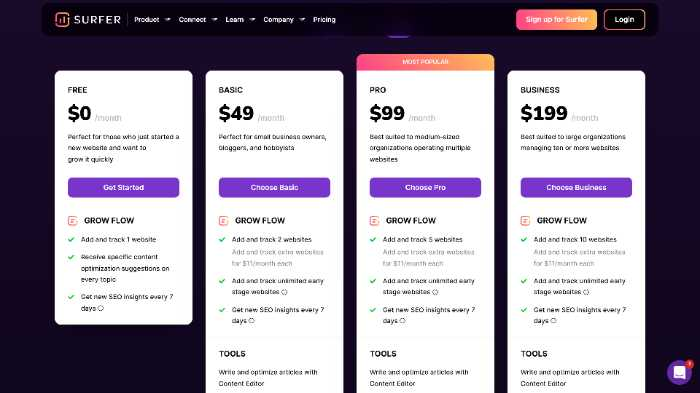Click info icon beside Business SEO insights days
Image resolution: width=700 pixels, height=393 pixels.
[x=554, y=321]
